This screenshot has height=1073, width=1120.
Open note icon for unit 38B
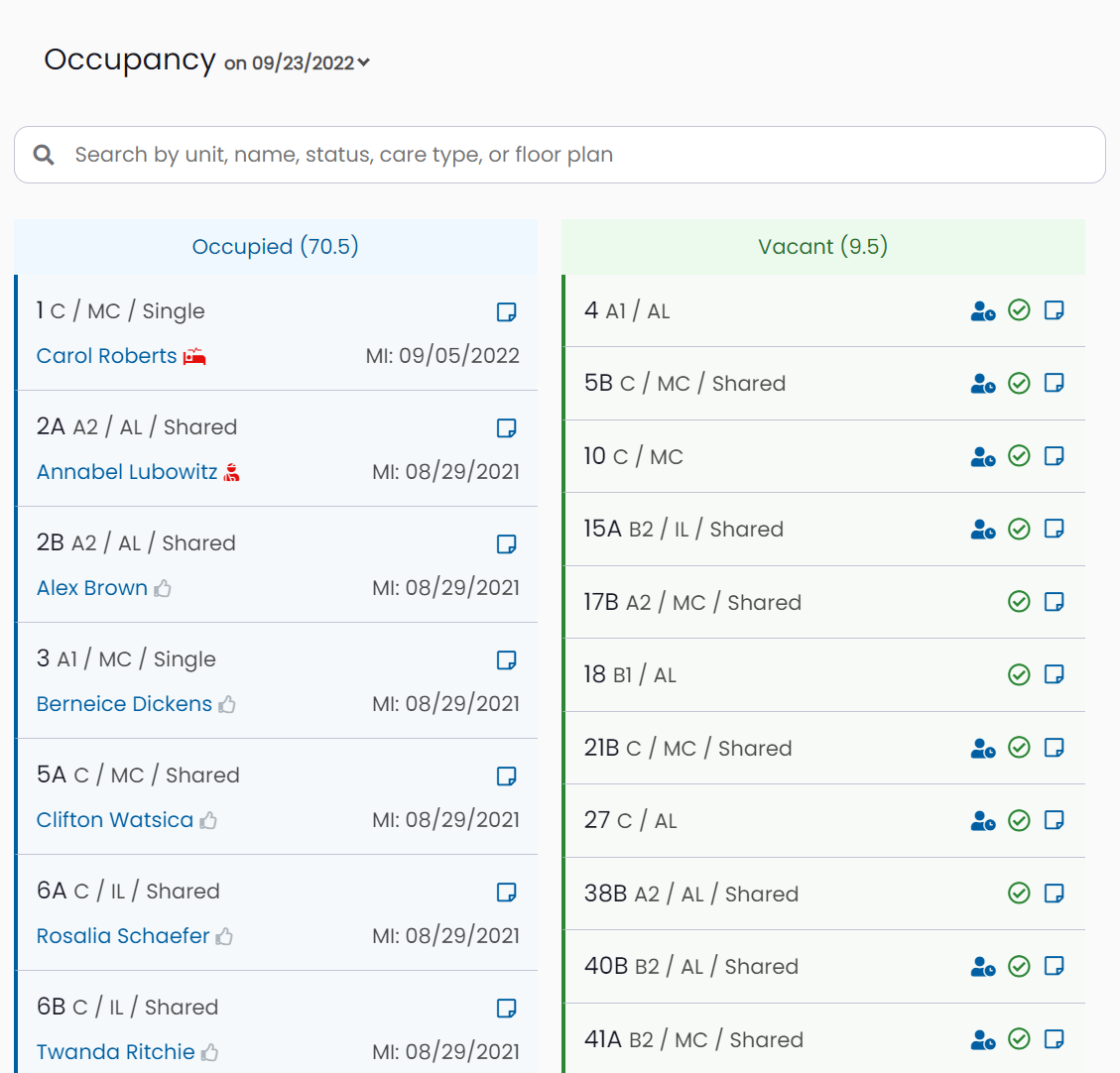[x=1055, y=894]
